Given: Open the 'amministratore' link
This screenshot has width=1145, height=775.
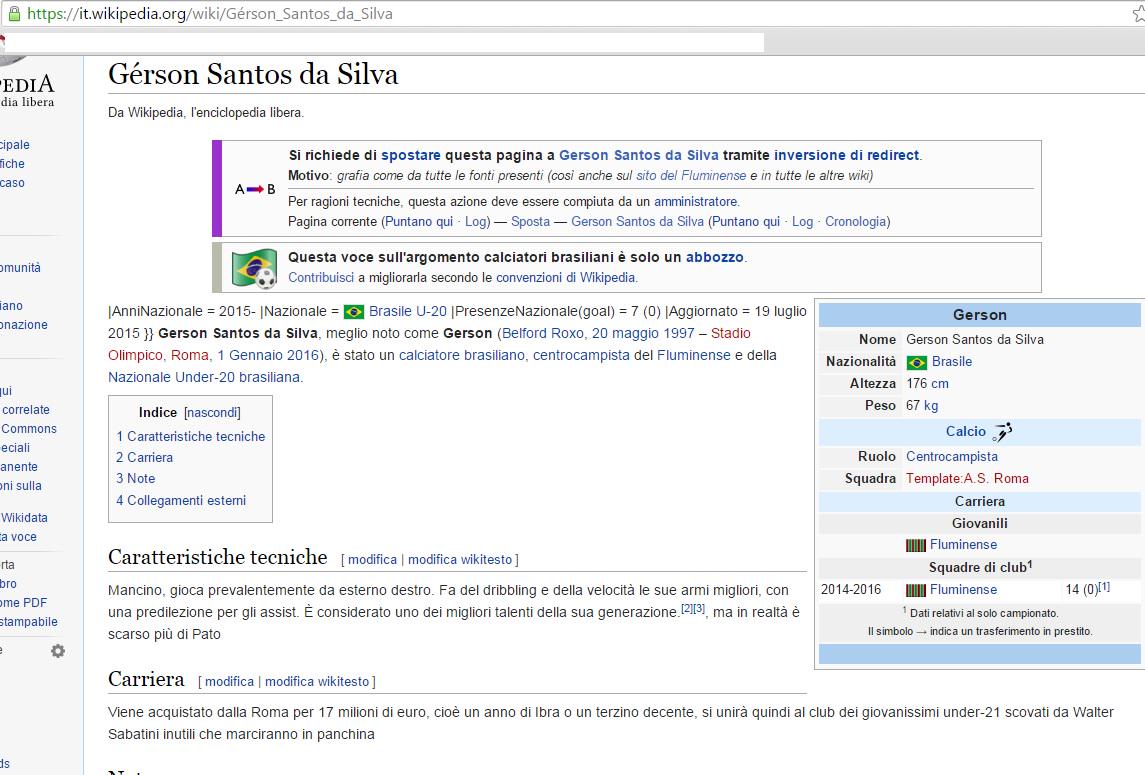Looking at the screenshot, I should pos(696,202).
